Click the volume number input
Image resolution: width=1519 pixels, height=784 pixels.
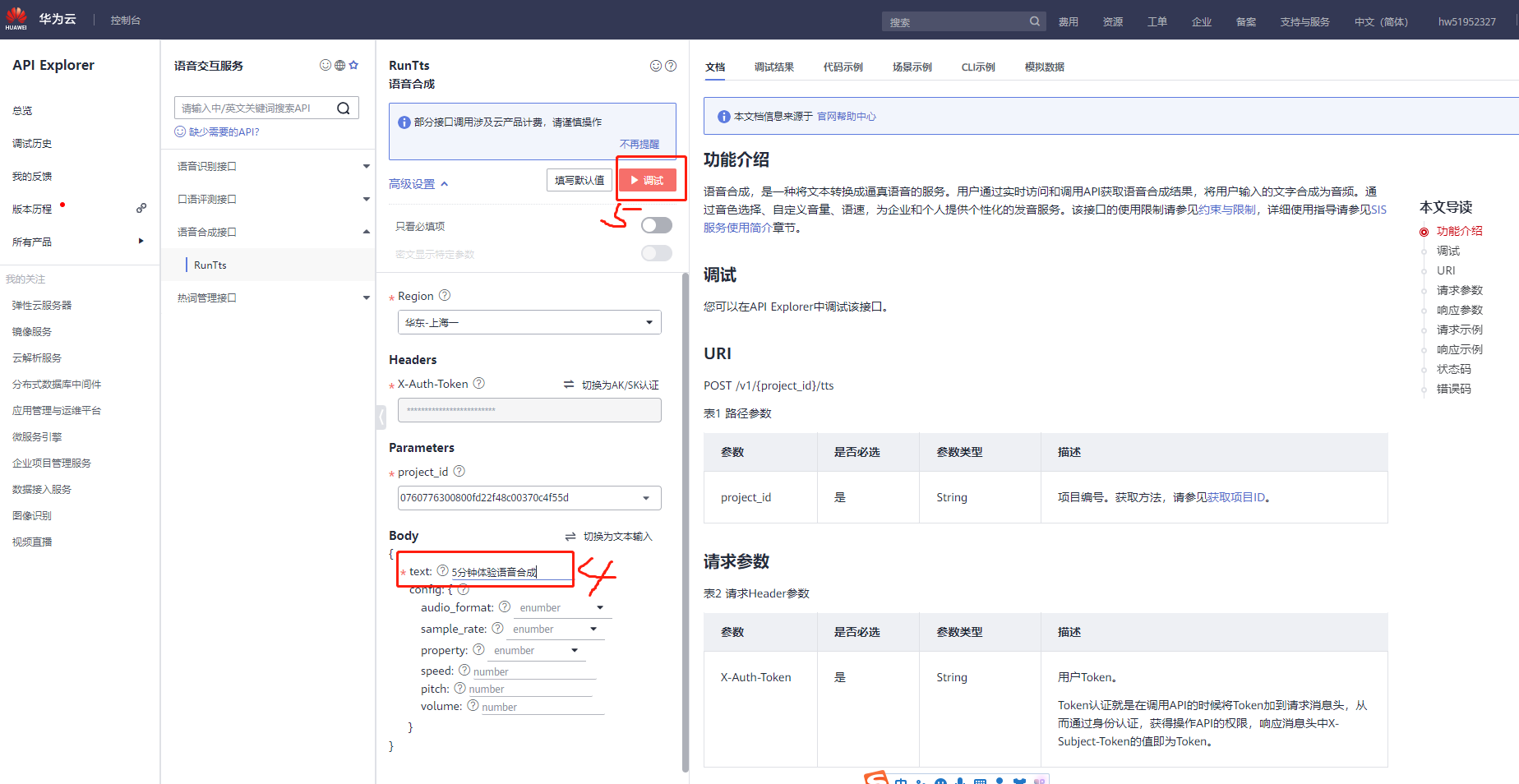coord(542,707)
